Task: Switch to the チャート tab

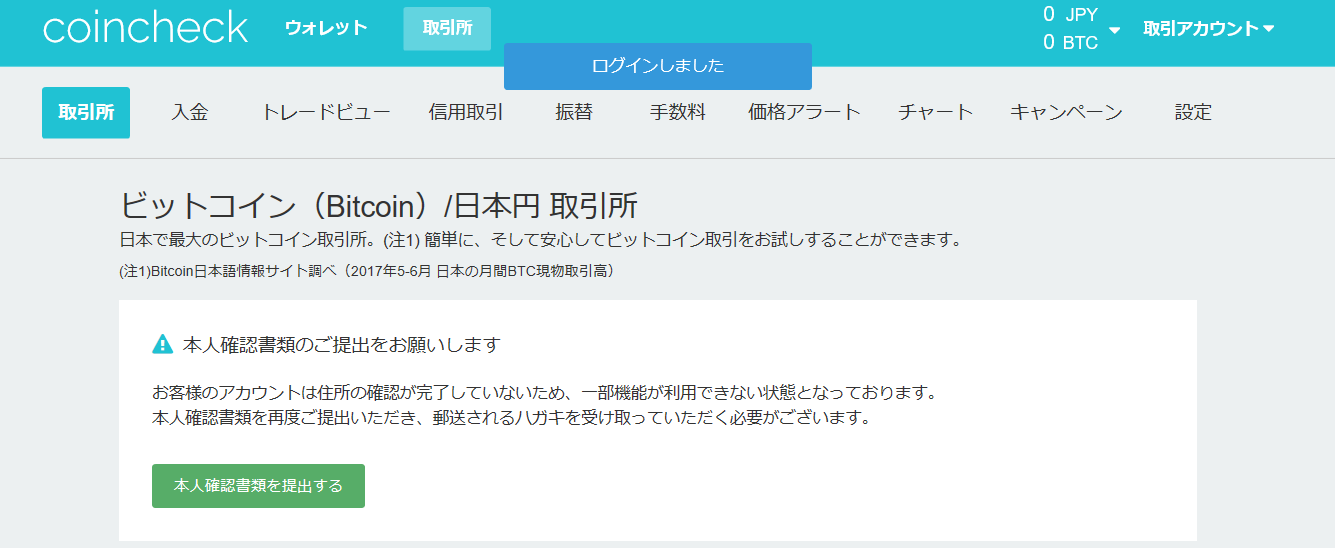Action: pos(936,112)
